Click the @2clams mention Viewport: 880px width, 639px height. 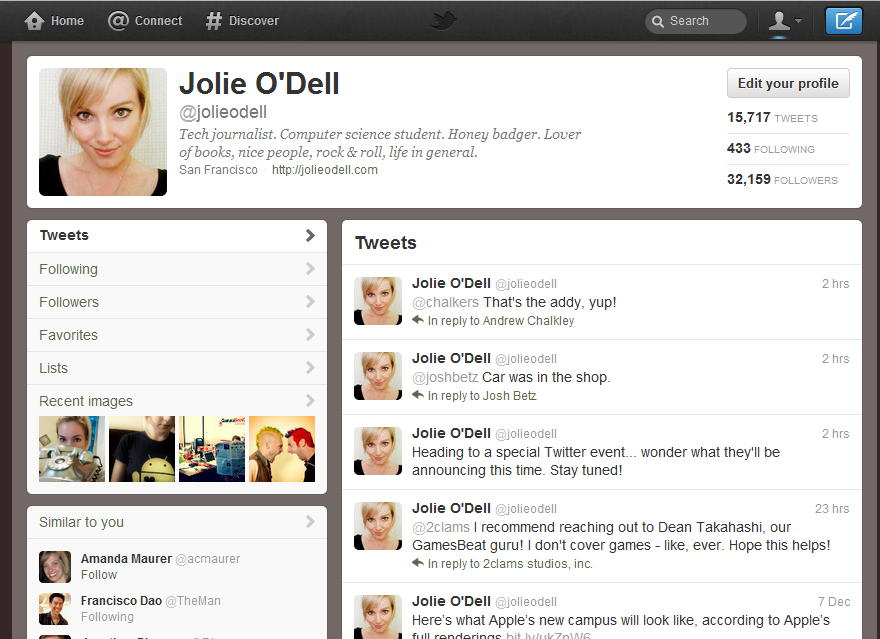point(441,527)
